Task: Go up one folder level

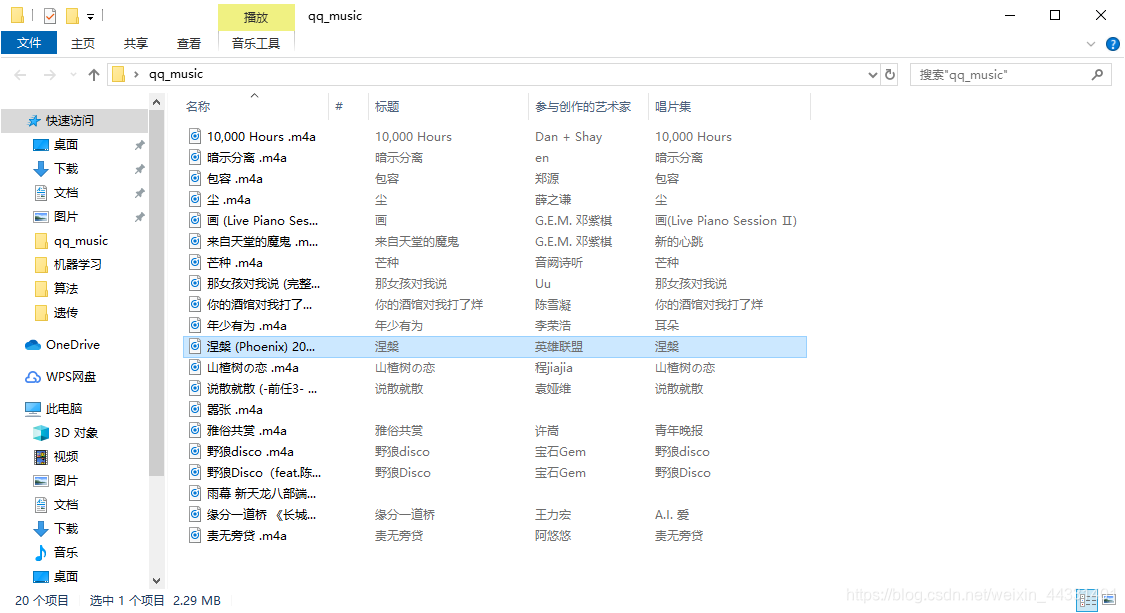Action: tap(94, 75)
